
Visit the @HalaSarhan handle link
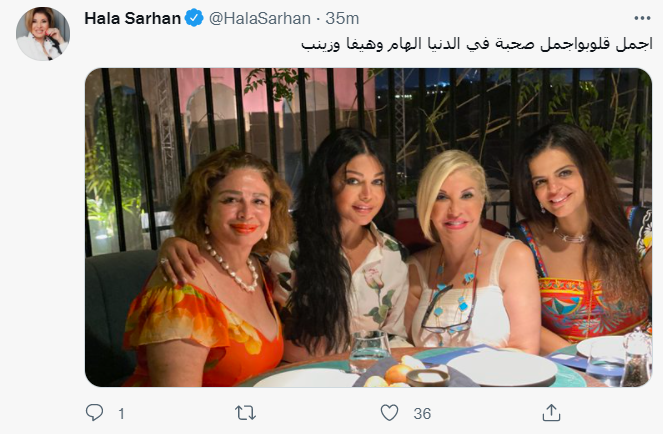pos(260,19)
